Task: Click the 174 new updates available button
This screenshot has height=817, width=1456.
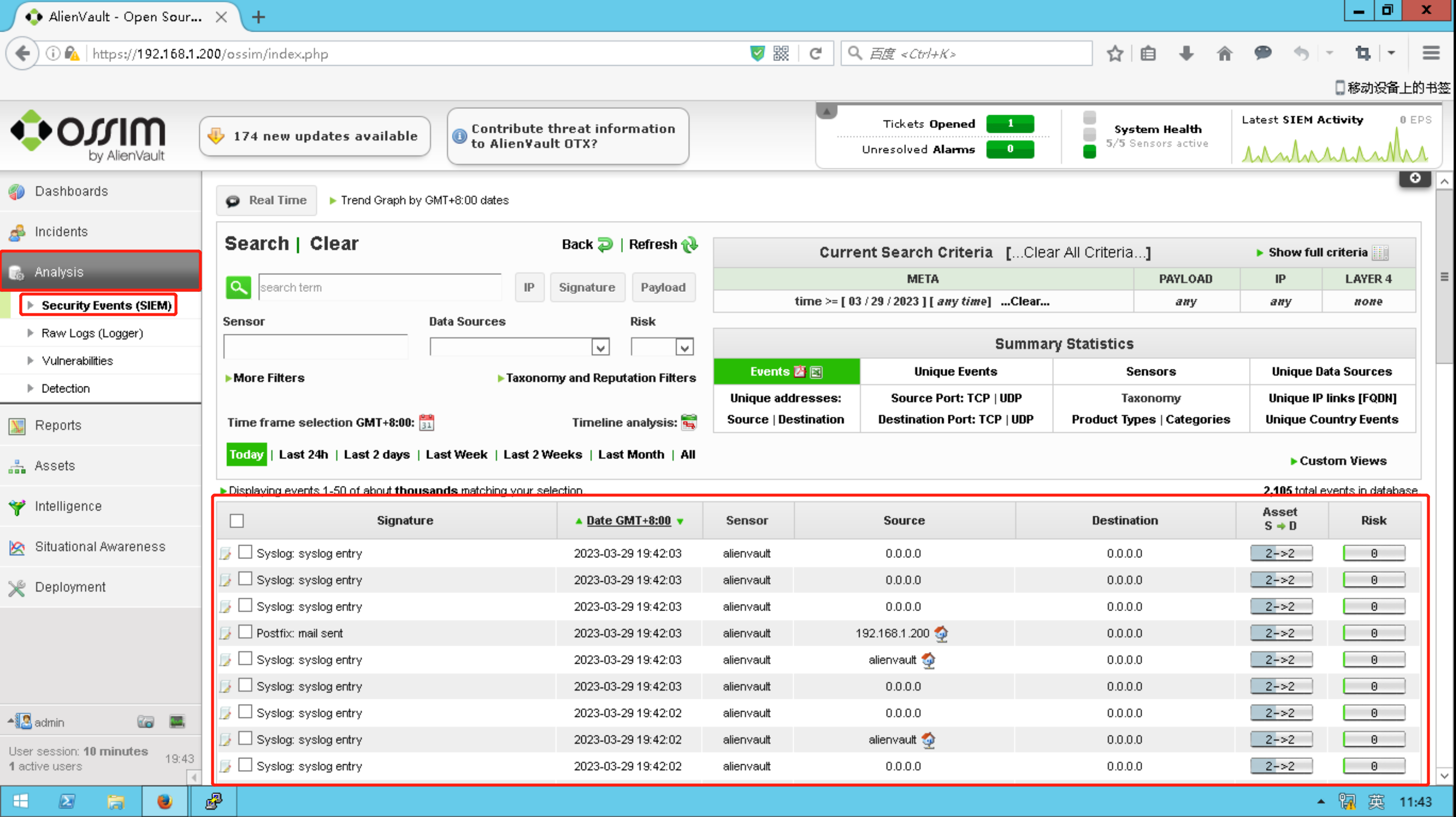Action: coord(315,136)
